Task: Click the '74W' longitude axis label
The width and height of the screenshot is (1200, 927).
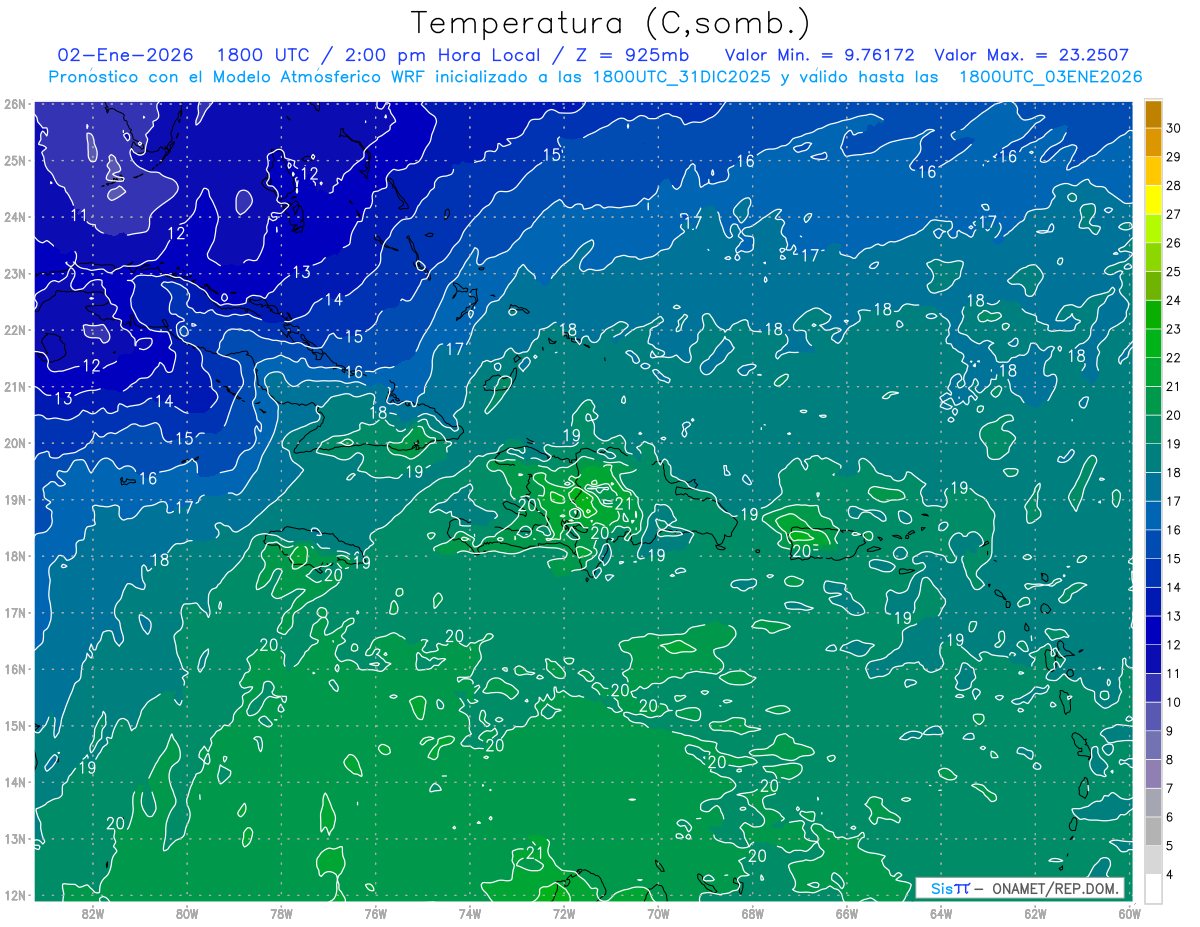Action: click(469, 912)
